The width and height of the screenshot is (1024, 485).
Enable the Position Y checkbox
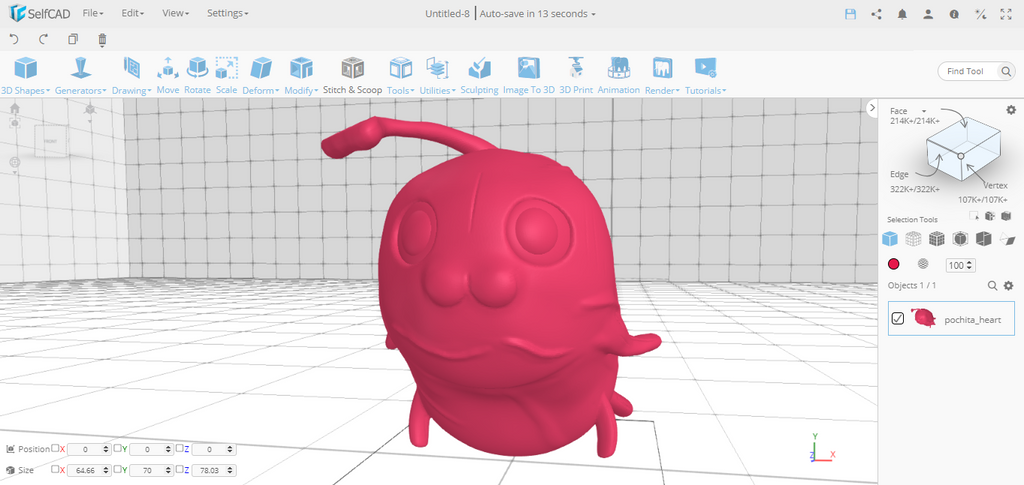117,448
